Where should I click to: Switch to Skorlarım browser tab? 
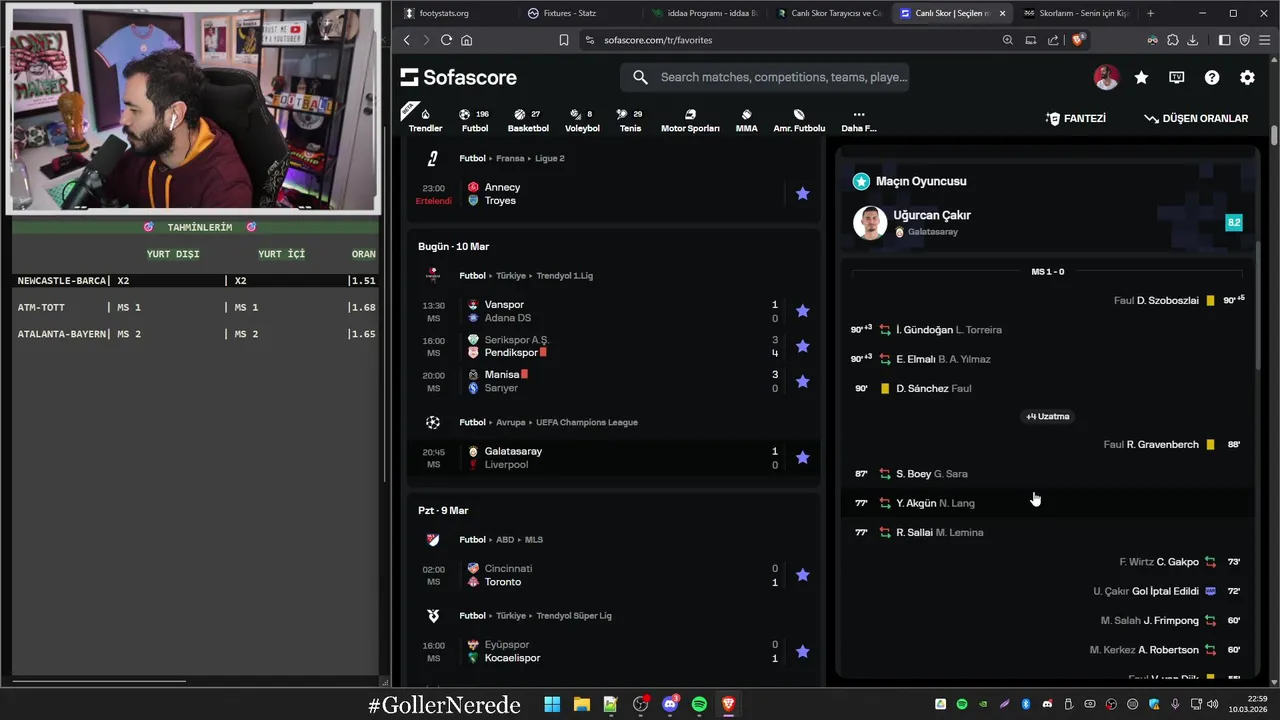point(1076,13)
